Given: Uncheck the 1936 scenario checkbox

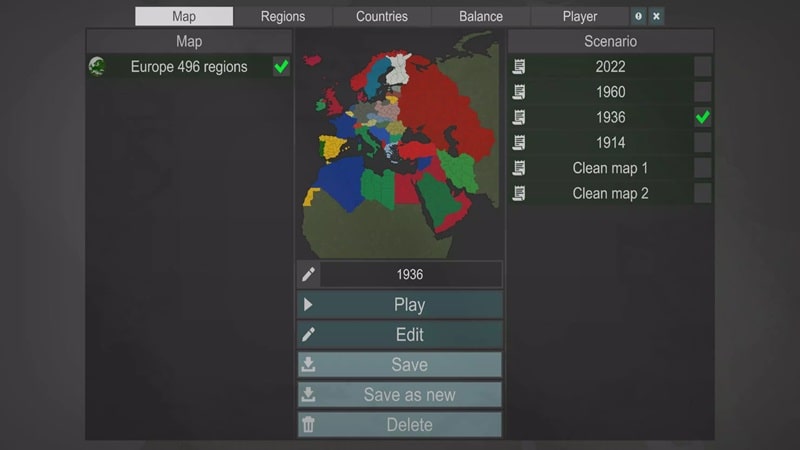Looking at the screenshot, I should tap(703, 117).
